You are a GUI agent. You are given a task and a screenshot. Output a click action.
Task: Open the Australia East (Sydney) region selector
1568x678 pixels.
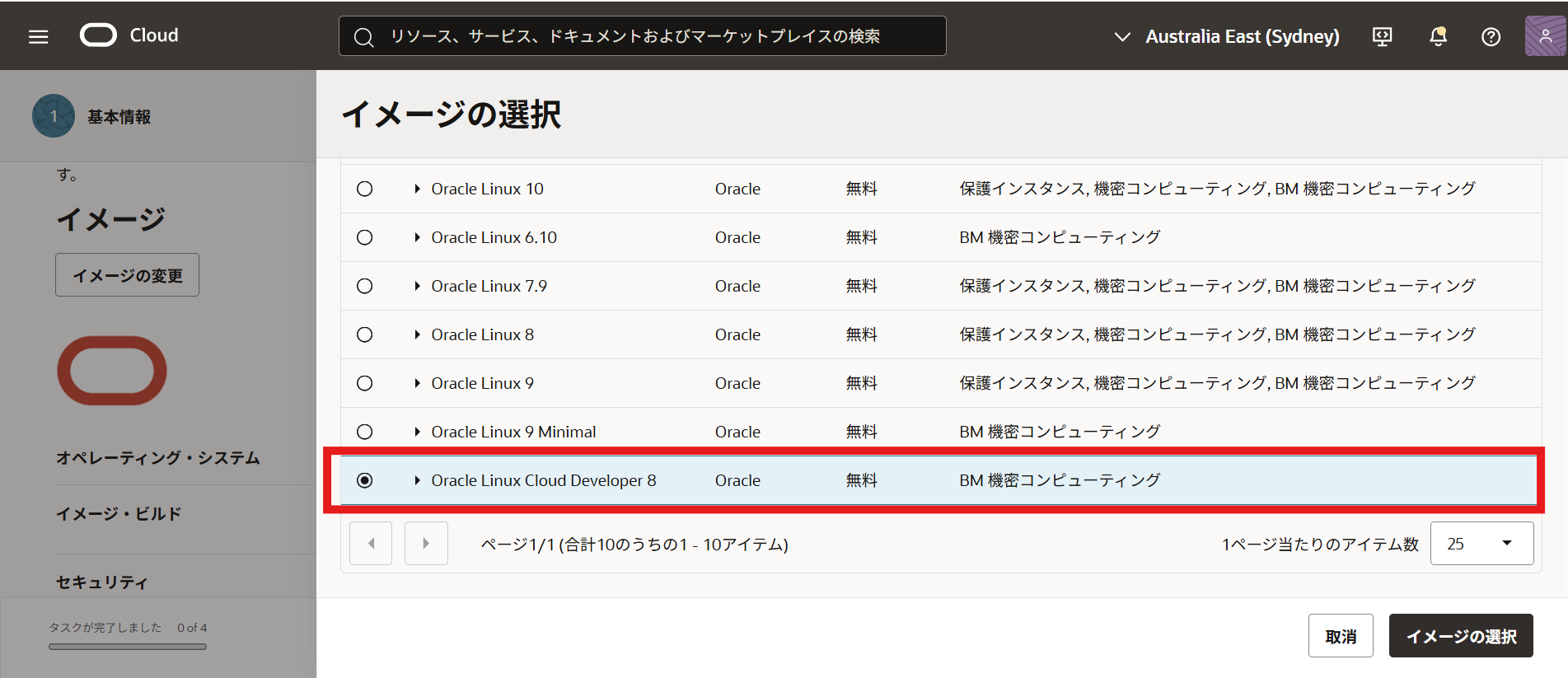pyautogui.click(x=1226, y=36)
